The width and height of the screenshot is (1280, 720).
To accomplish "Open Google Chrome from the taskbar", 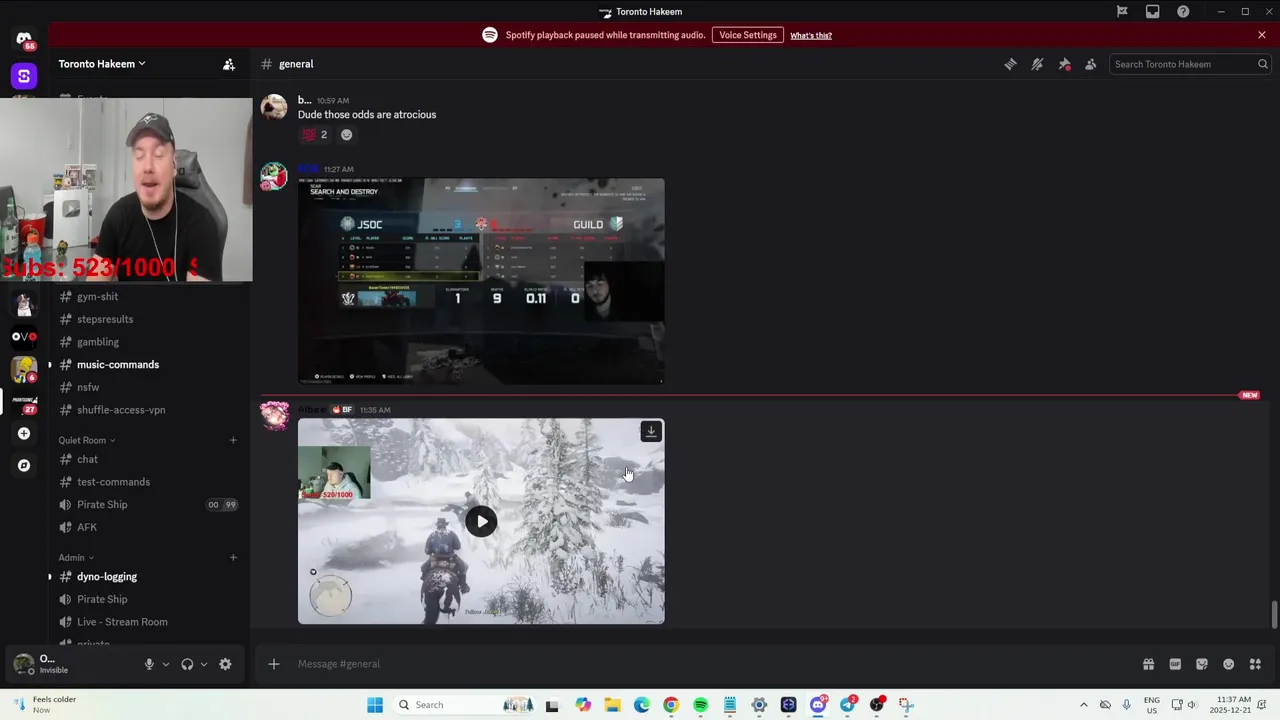I will [671, 705].
